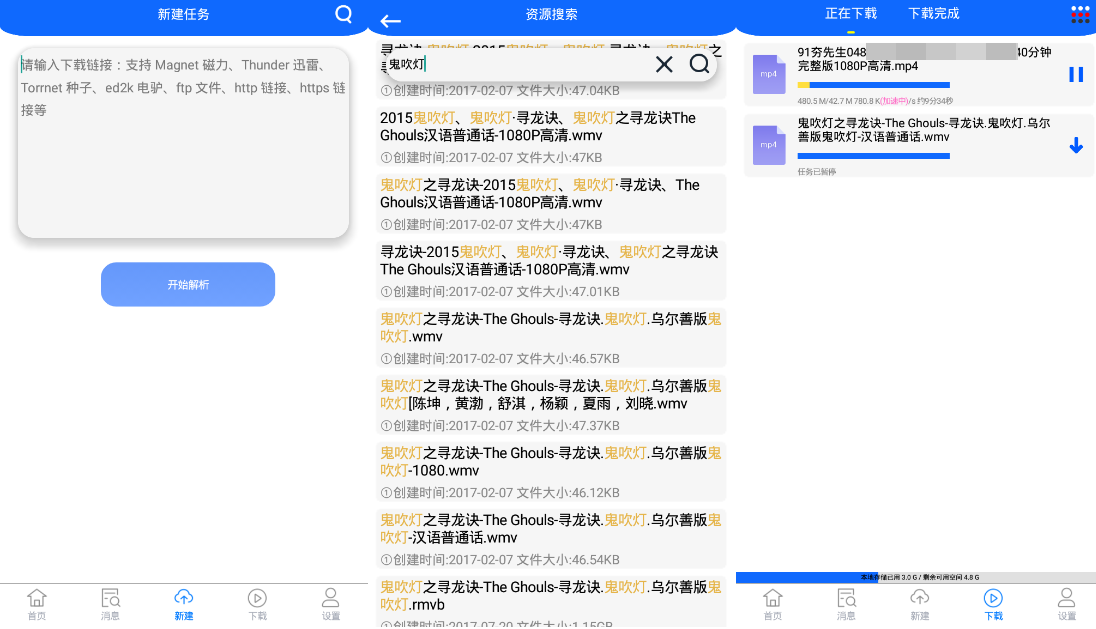
Task: Tap 新建 in the download screen's bottom bar
Action: click(919, 604)
